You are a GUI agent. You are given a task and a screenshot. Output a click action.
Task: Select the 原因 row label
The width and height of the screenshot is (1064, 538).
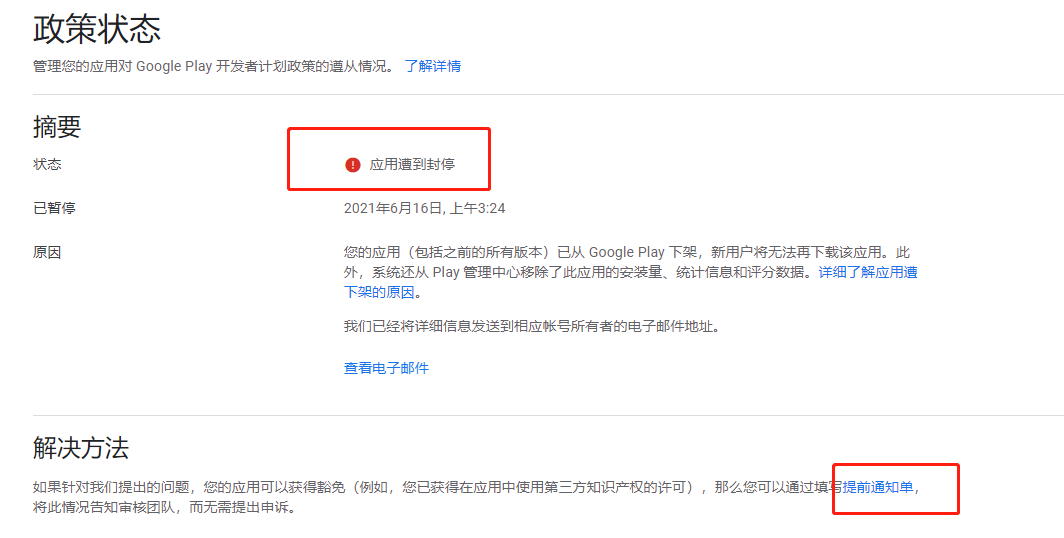coord(47,252)
